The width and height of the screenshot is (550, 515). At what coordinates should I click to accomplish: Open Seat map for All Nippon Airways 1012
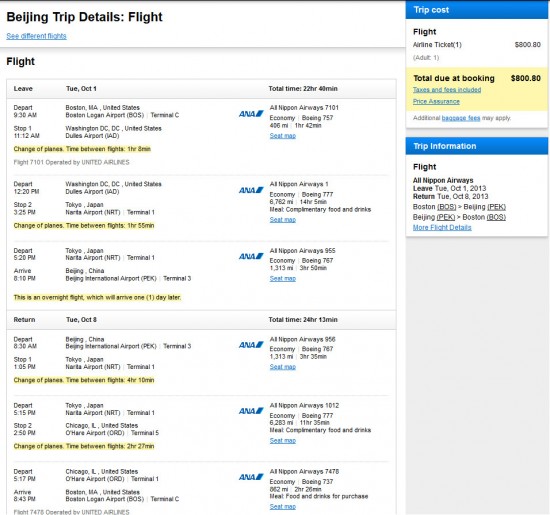click(283, 441)
